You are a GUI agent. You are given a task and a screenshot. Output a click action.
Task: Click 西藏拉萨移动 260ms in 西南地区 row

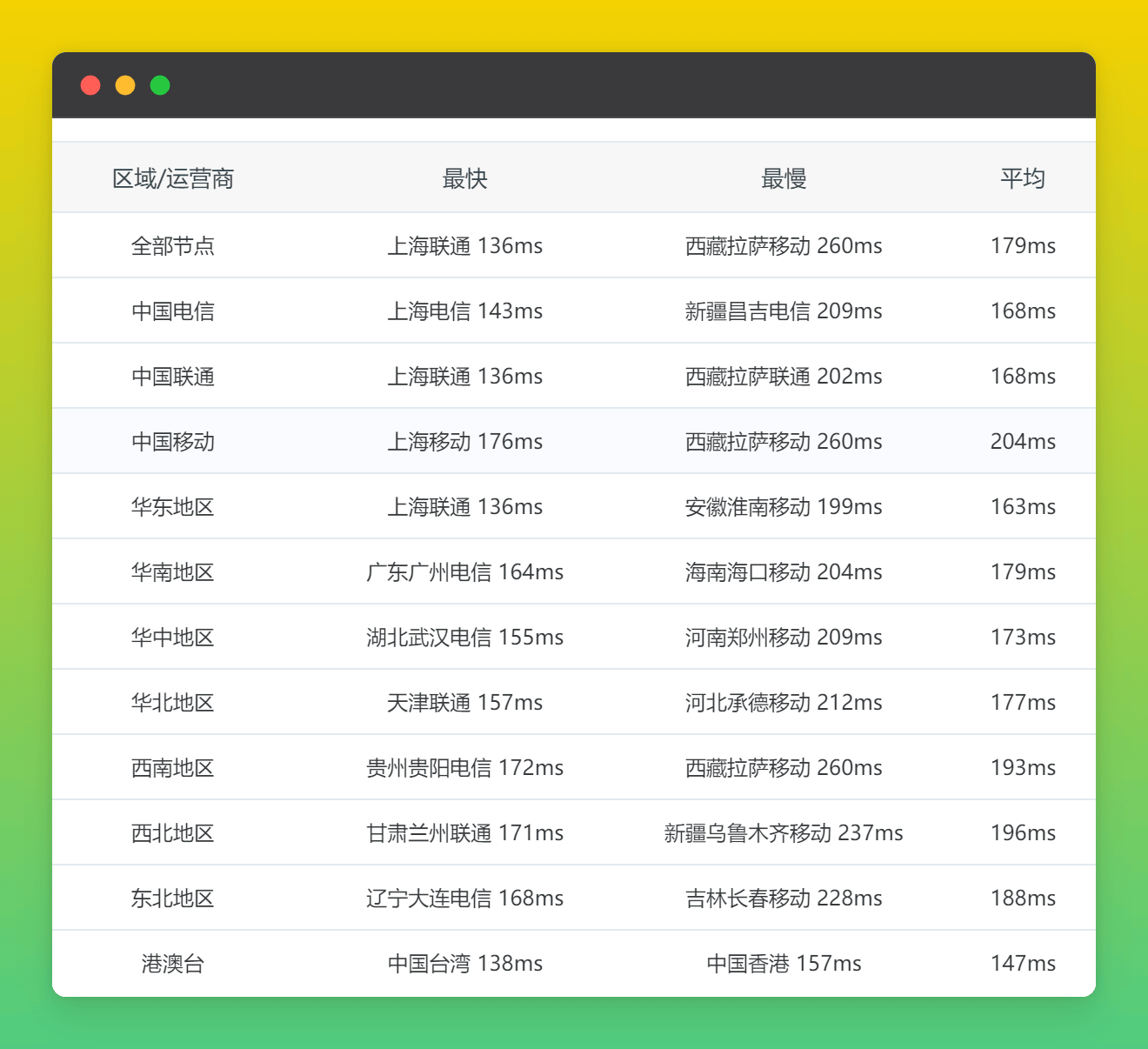(784, 768)
